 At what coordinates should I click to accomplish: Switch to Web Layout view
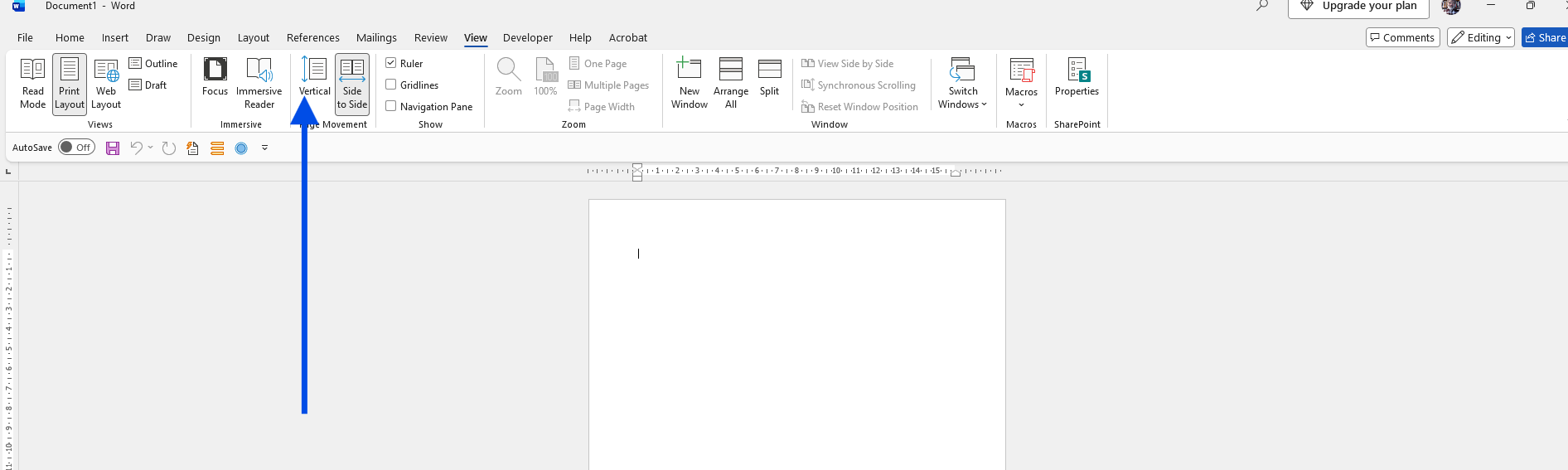106,83
